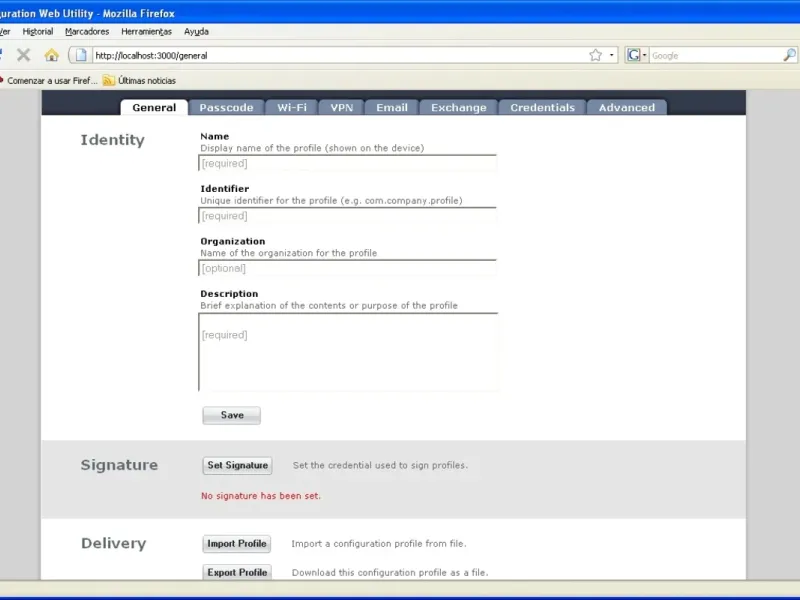This screenshot has width=800, height=600.
Task: Click the page icon beside the URL
Action: 81,55
